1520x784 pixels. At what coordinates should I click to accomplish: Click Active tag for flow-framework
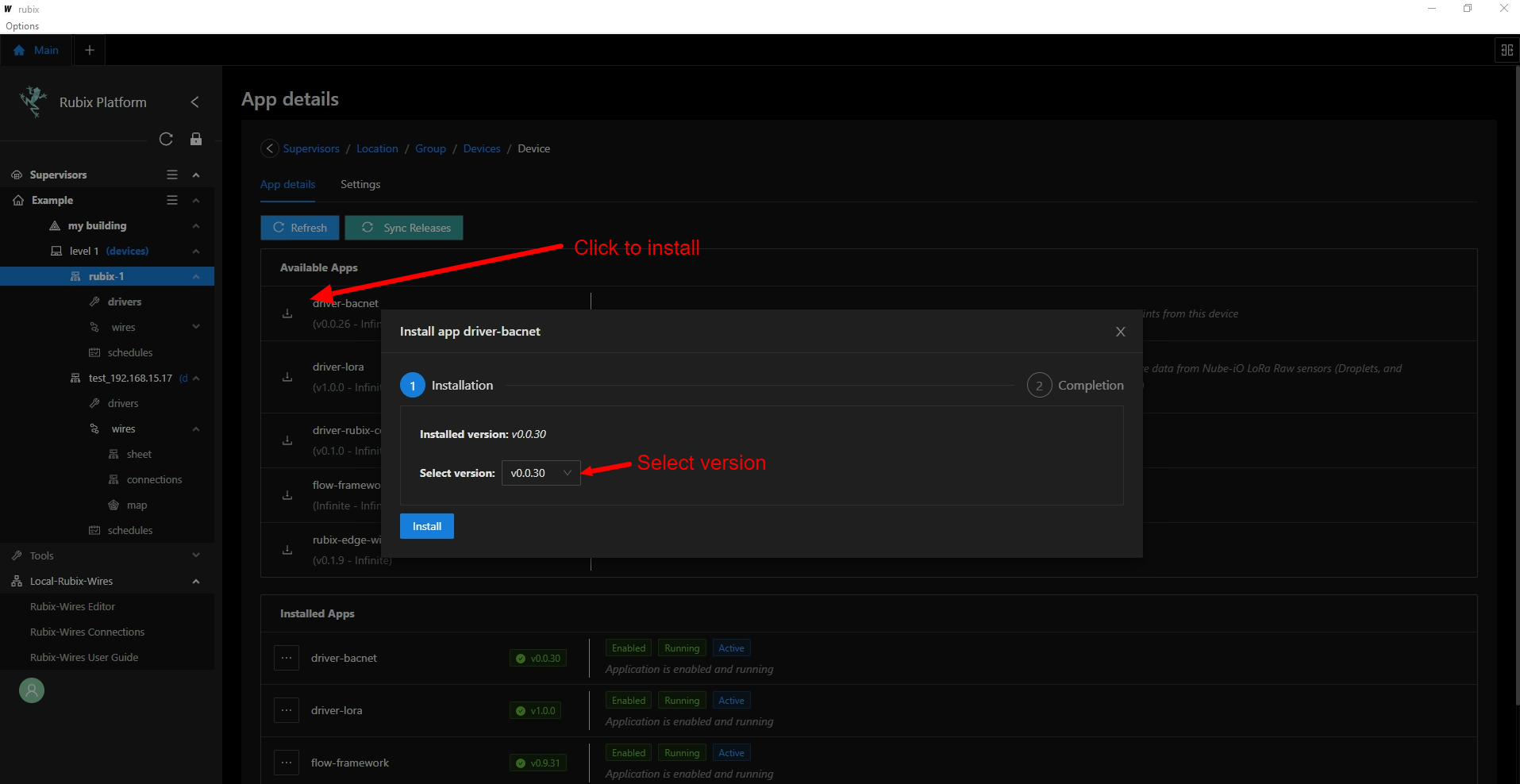[x=731, y=753]
